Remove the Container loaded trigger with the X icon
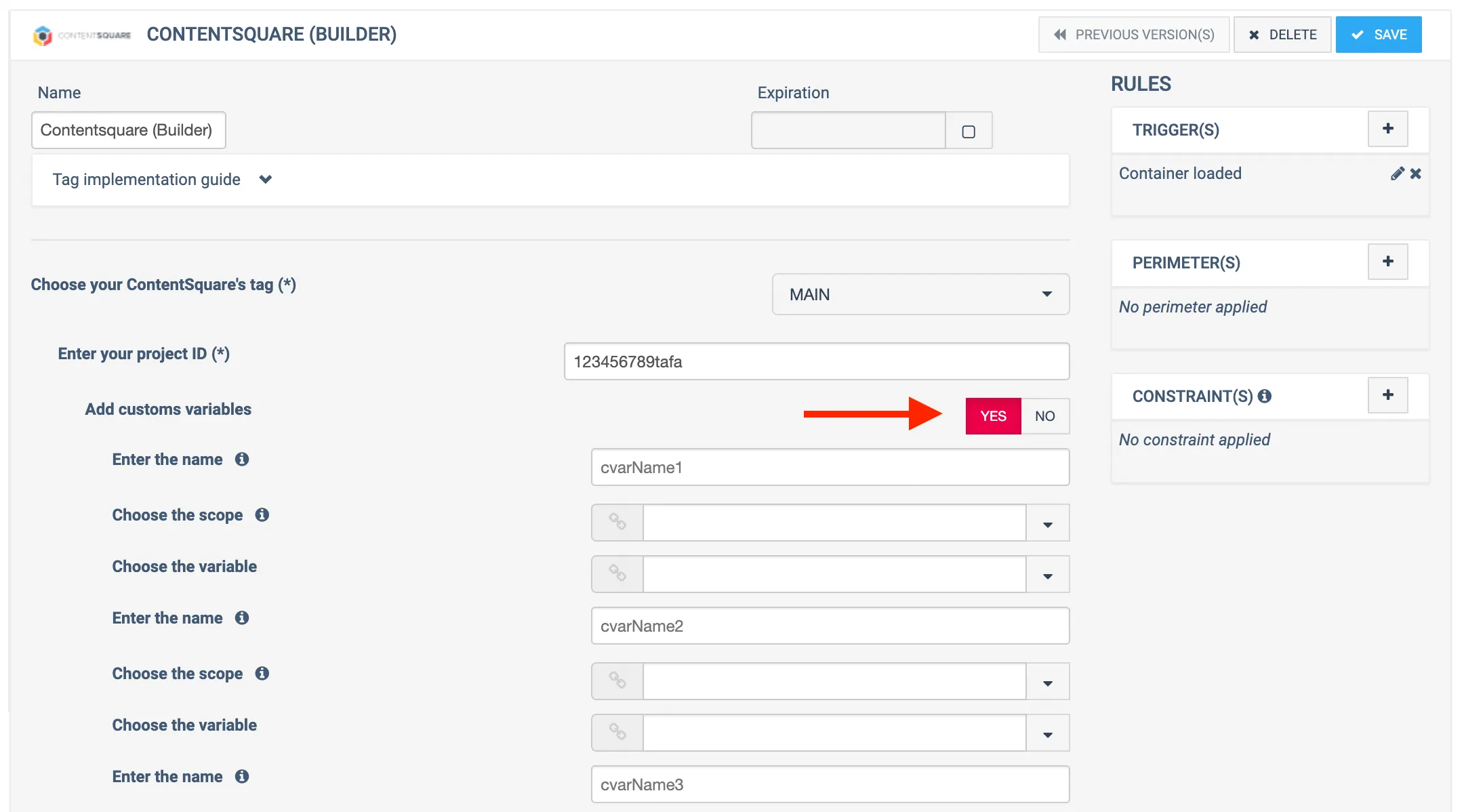This screenshot has width=1464, height=812. pyautogui.click(x=1416, y=174)
